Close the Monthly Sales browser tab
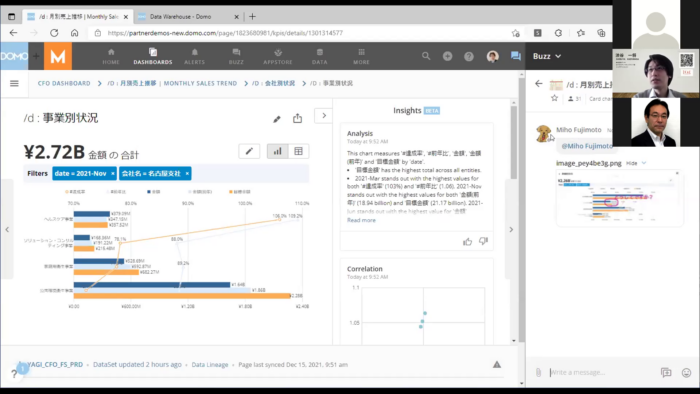Screen dimensions: 700x394 [126, 17]
